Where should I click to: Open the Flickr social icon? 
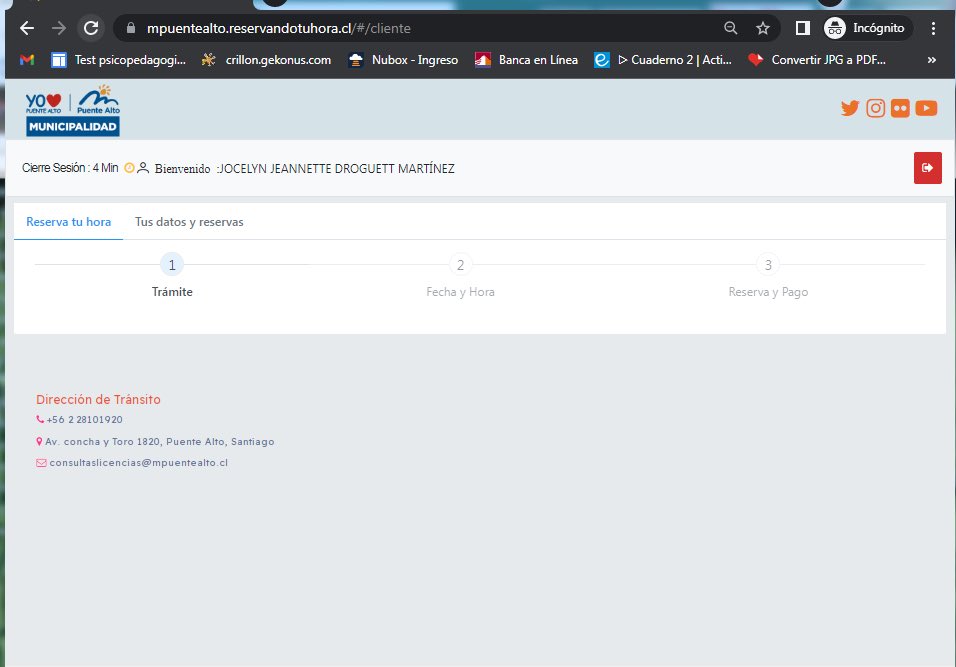click(900, 108)
